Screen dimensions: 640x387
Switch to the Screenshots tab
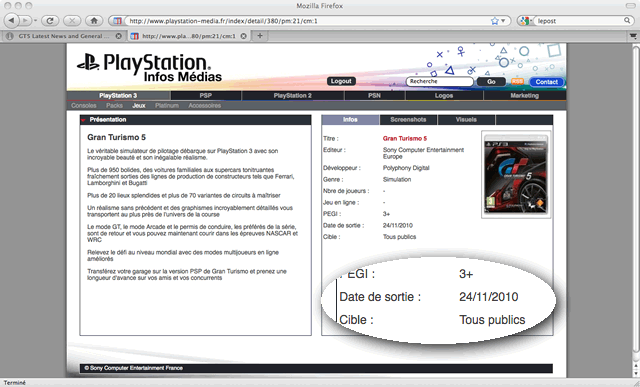[408, 120]
